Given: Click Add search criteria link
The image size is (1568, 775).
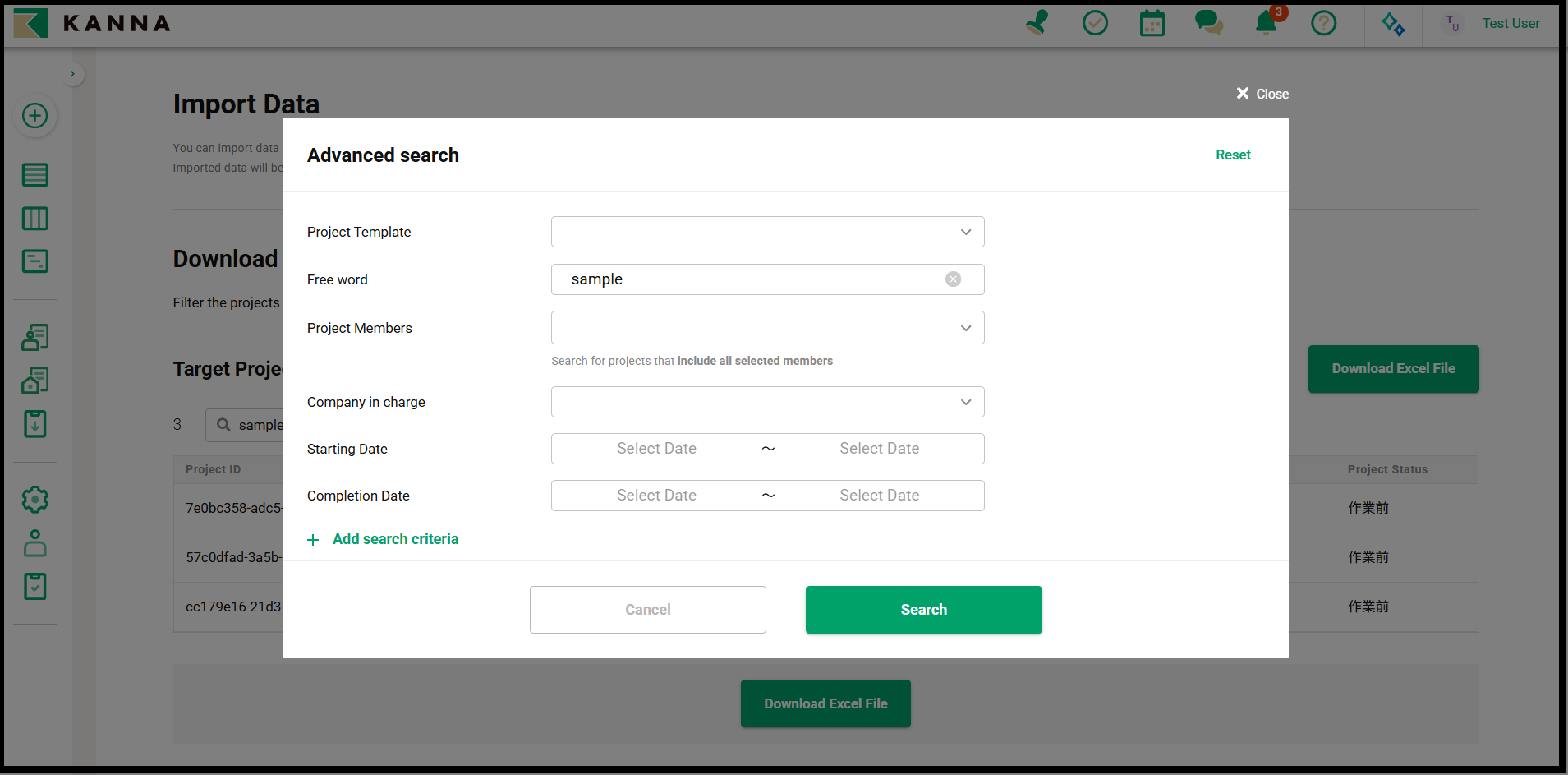Looking at the screenshot, I should 395,539.
